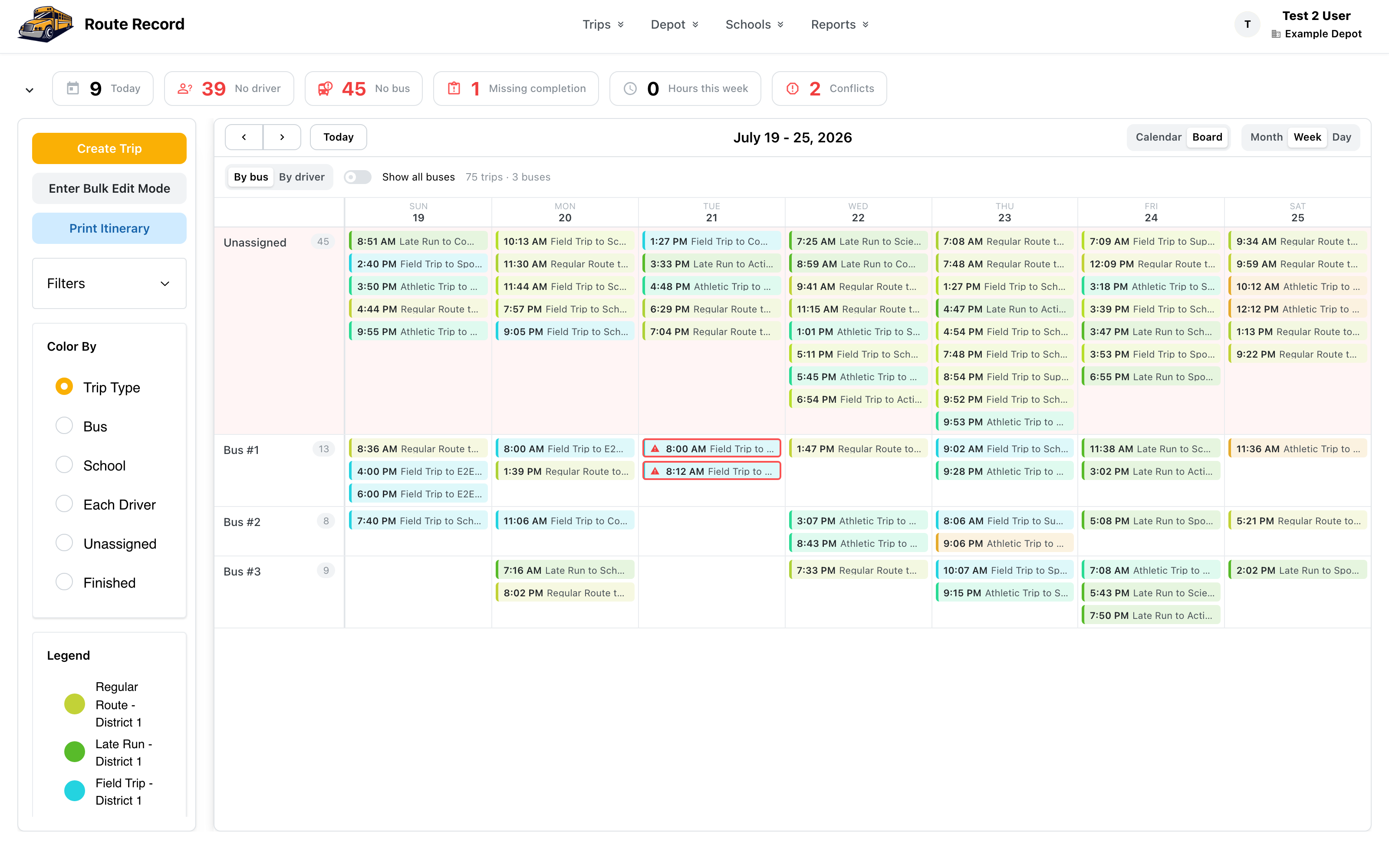Click the Missing completion clipboard icon

tap(454, 89)
